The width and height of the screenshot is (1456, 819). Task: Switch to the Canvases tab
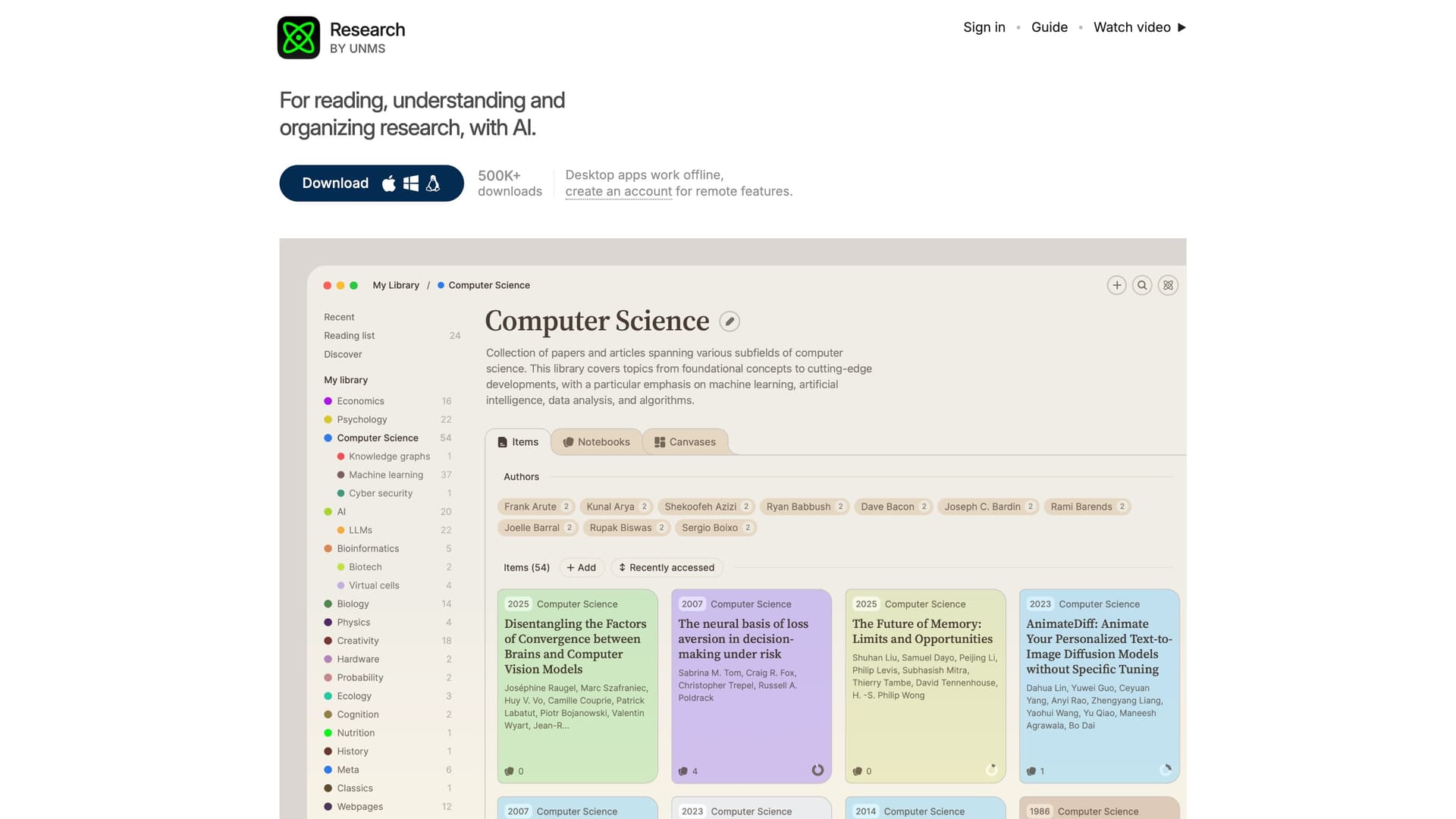click(686, 442)
